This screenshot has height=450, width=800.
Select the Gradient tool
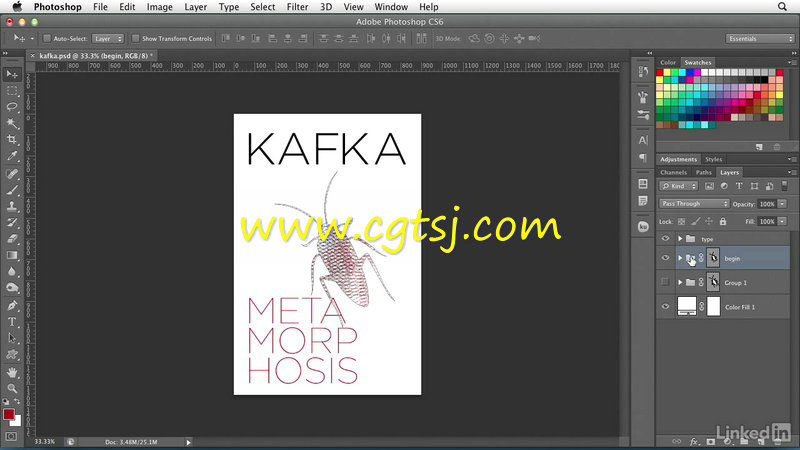[11, 255]
